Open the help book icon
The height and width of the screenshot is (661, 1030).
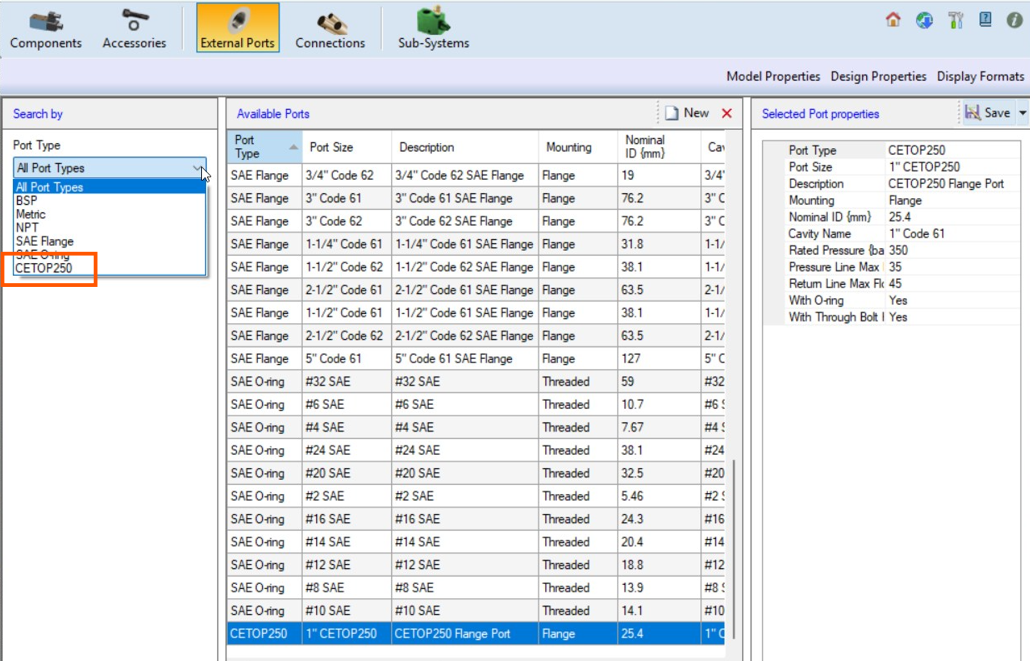985,20
